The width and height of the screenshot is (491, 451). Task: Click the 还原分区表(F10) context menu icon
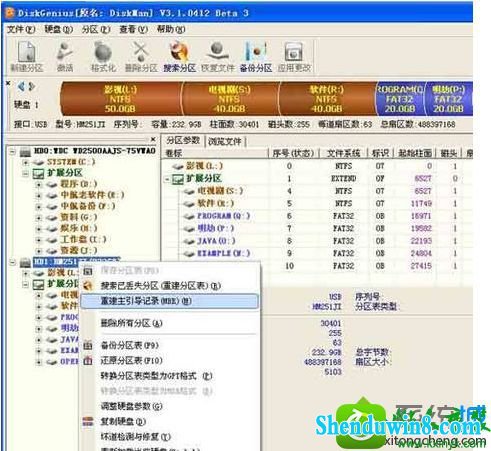tap(88, 360)
